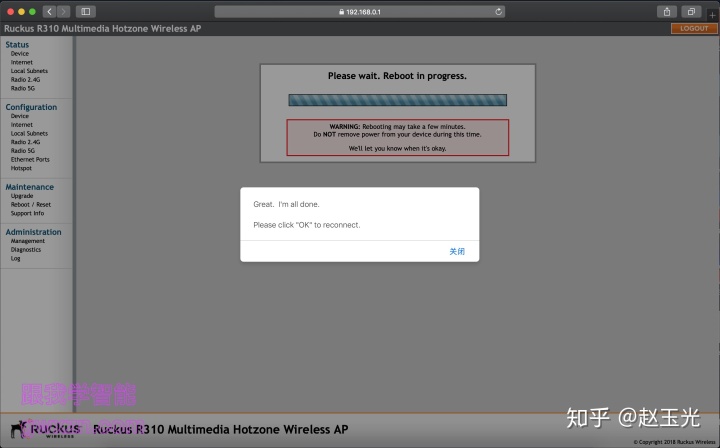The width and height of the screenshot is (720, 448).
Task: Open Ethernet Ports configuration
Action: [30, 160]
